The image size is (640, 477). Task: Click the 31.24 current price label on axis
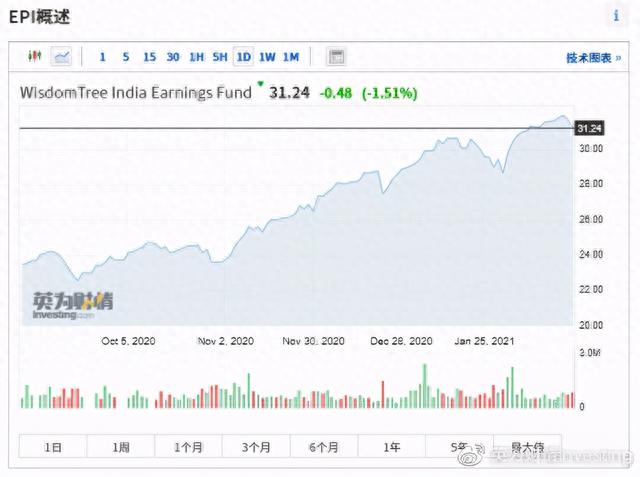[x=591, y=128]
